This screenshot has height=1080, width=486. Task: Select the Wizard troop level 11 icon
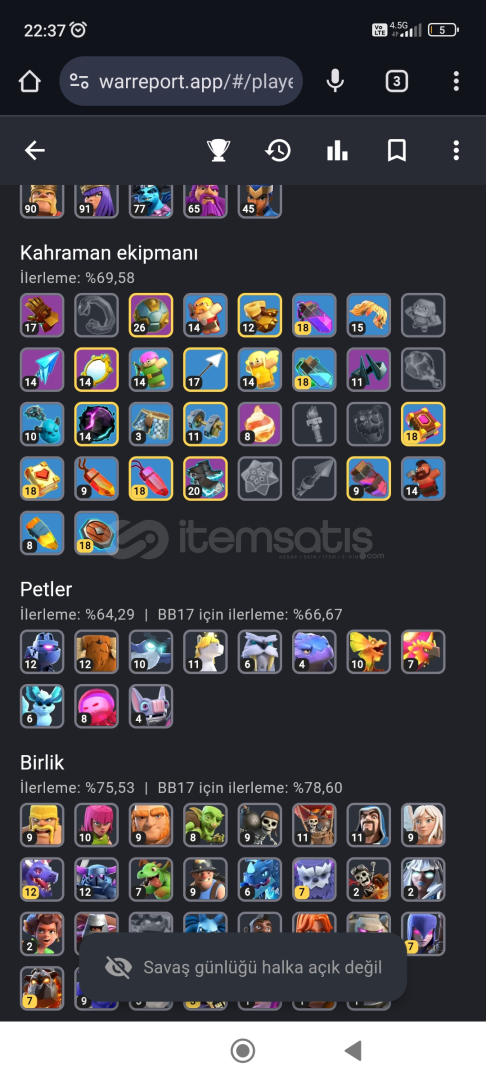click(369, 824)
